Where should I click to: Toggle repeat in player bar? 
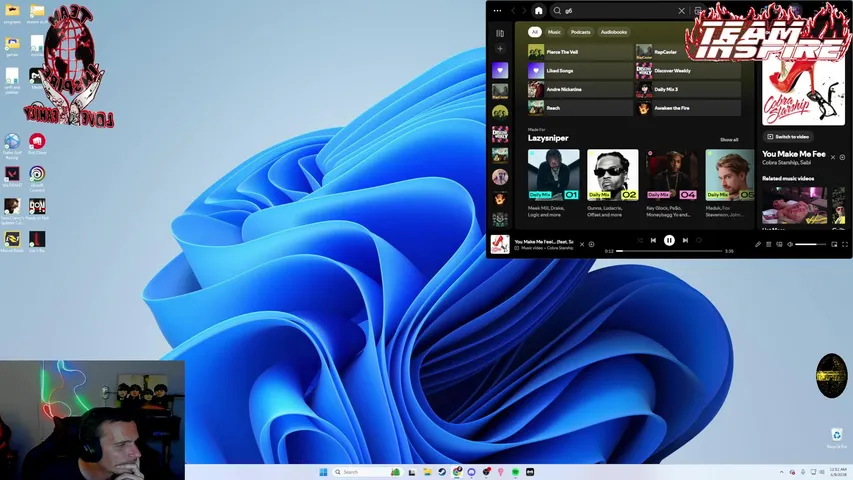pyautogui.click(x=699, y=240)
